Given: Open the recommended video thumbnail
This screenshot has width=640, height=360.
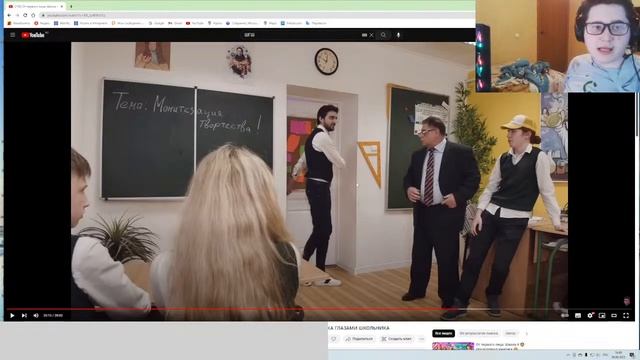Looking at the screenshot, I should (453, 347).
